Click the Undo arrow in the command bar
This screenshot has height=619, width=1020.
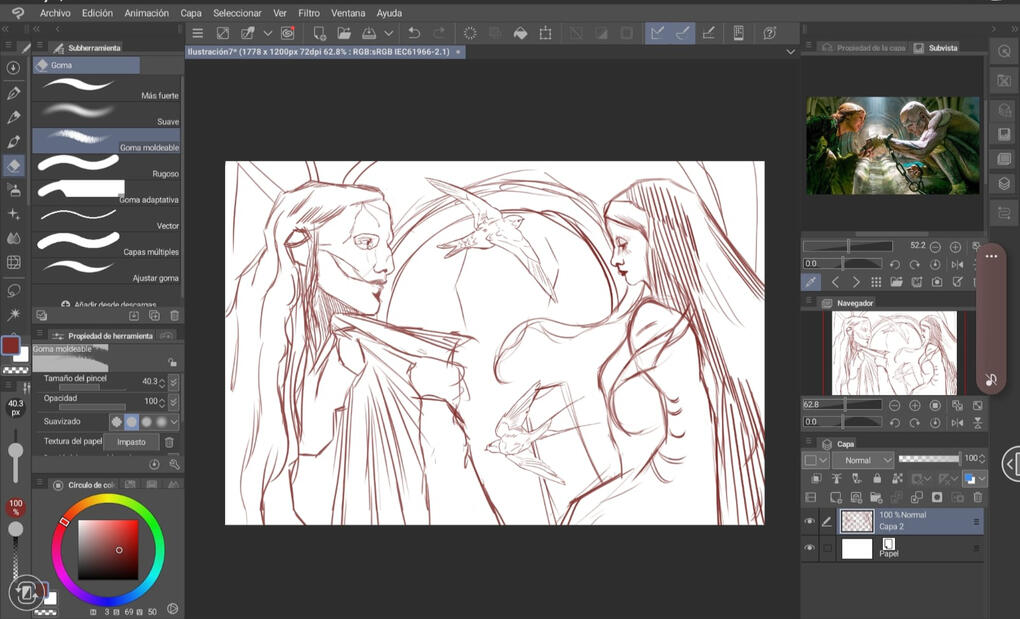pos(414,33)
